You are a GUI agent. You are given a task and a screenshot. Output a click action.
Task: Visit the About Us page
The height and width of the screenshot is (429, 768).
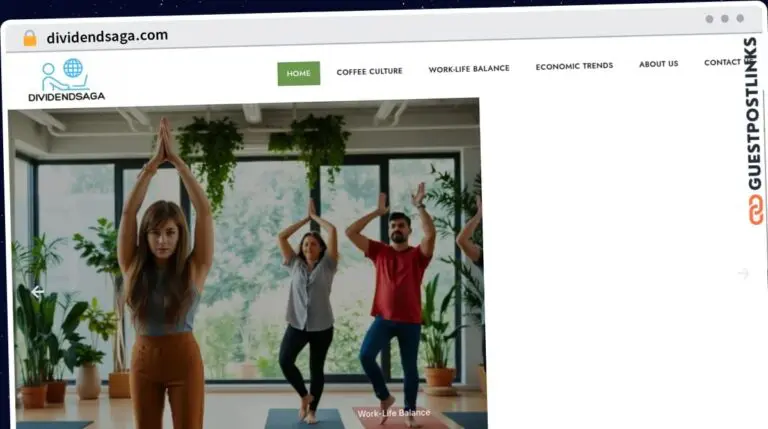(658, 64)
